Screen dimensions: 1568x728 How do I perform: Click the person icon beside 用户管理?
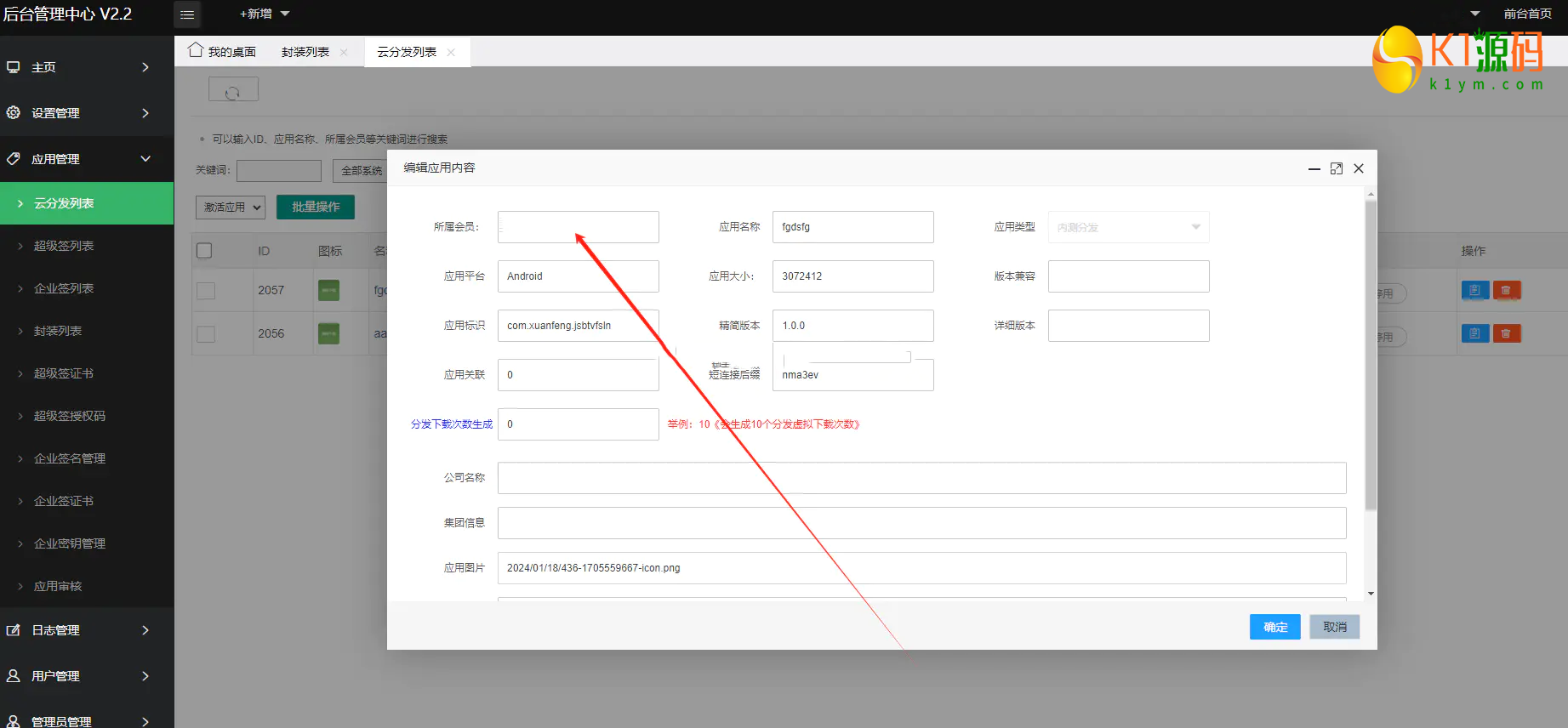14,676
